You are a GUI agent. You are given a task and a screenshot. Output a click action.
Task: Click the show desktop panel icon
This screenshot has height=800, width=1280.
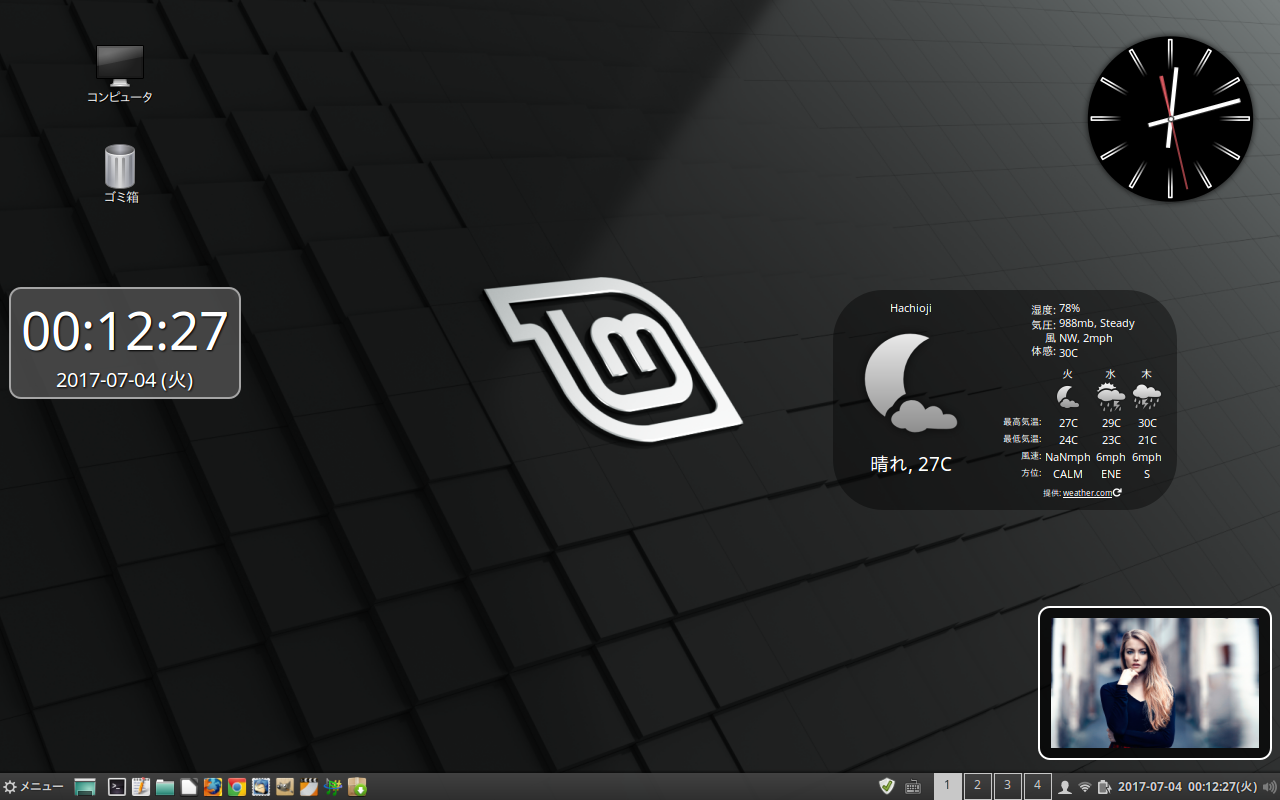(x=85, y=787)
